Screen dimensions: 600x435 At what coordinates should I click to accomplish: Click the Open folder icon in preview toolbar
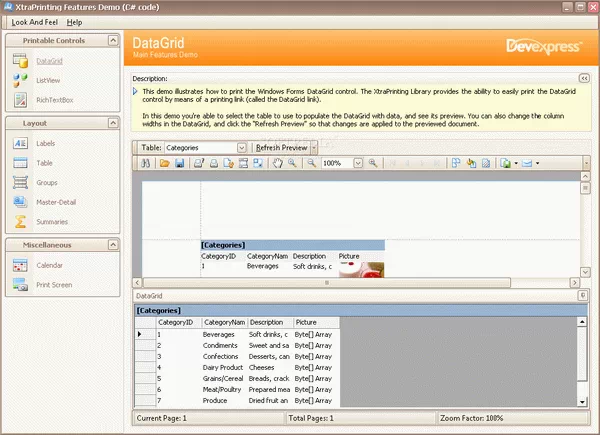click(165, 163)
